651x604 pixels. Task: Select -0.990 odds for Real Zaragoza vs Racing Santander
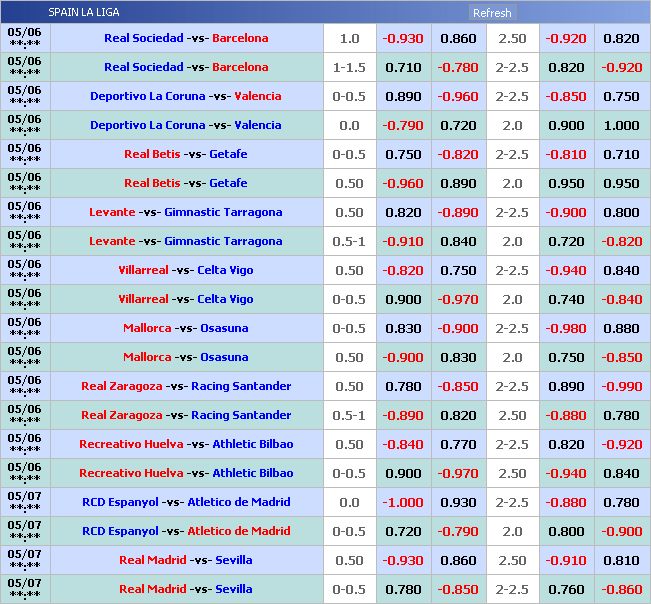(x=621, y=386)
